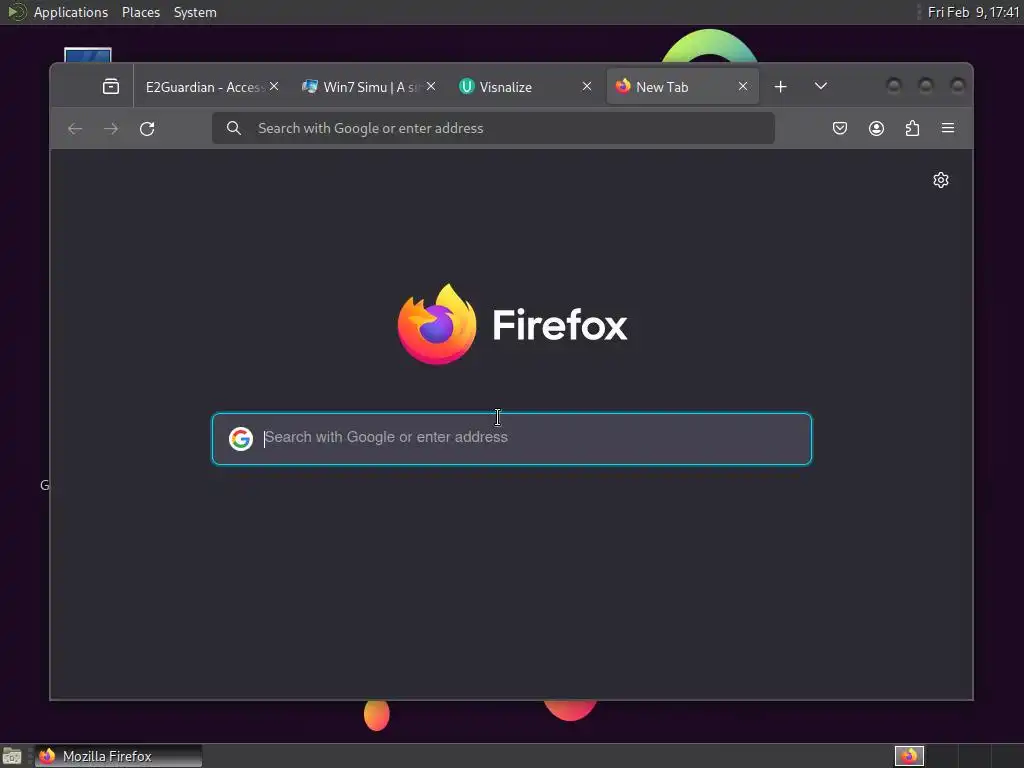The width and height of the screenshot is (1024, 768).
Task: Open the hamburger application menu
Action: [948, 128]
